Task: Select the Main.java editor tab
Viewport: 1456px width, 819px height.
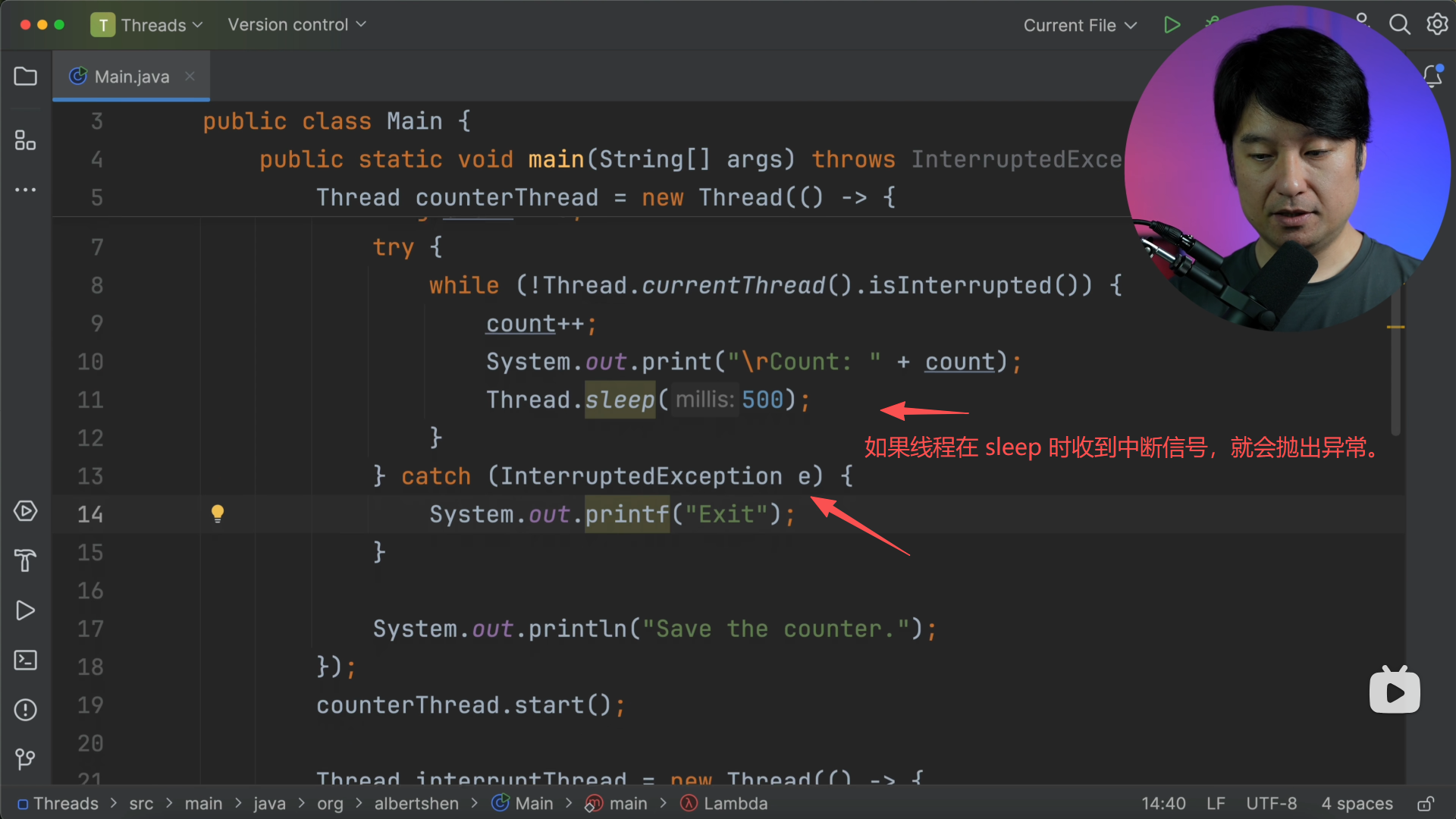Action: (x=131, y=77)
